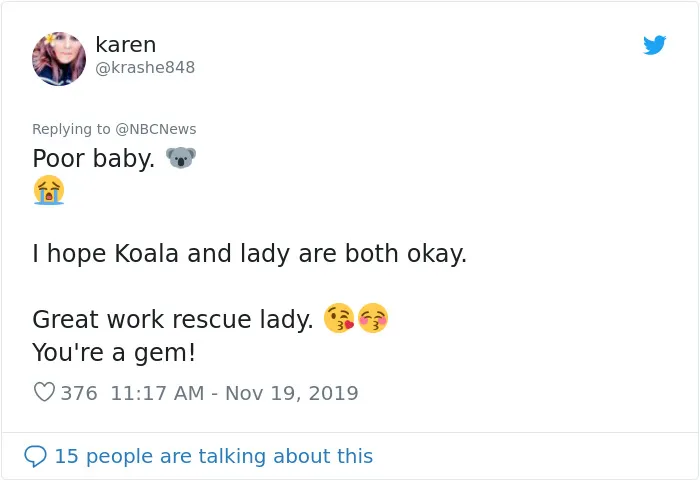Like the tweet with the heart icon
The width and height of the screenshot is (700, 481).
(x=44, y=393)
